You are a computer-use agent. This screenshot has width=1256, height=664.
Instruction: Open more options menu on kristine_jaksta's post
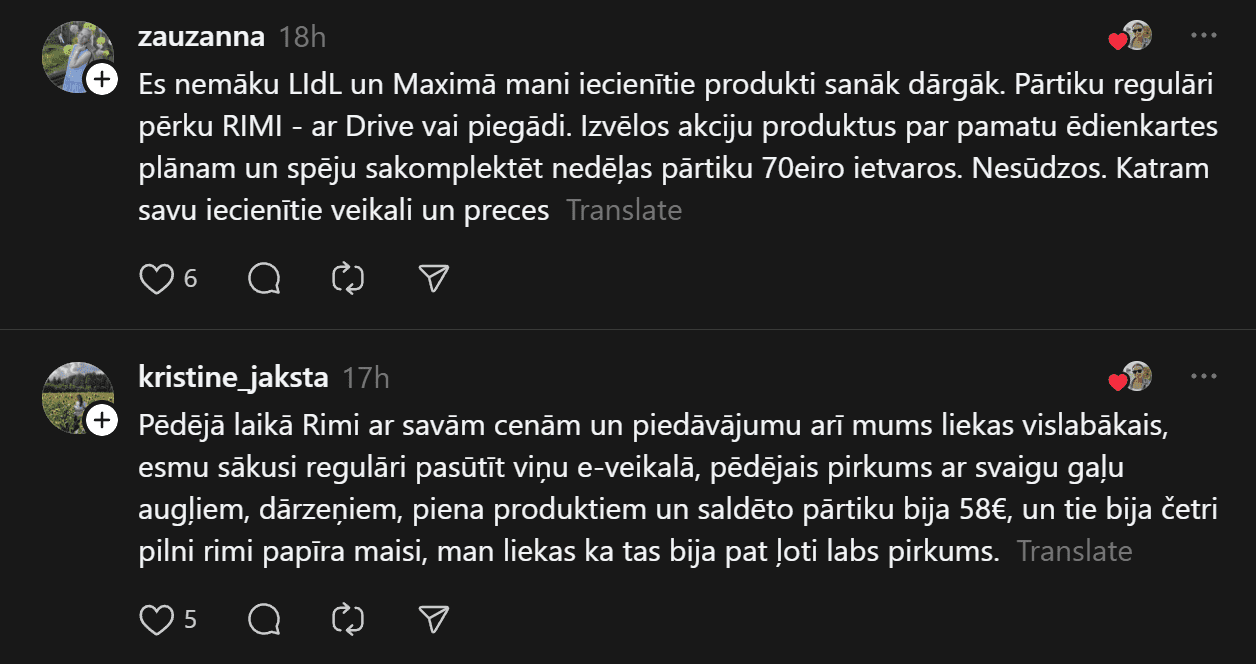coord(1203,377)
